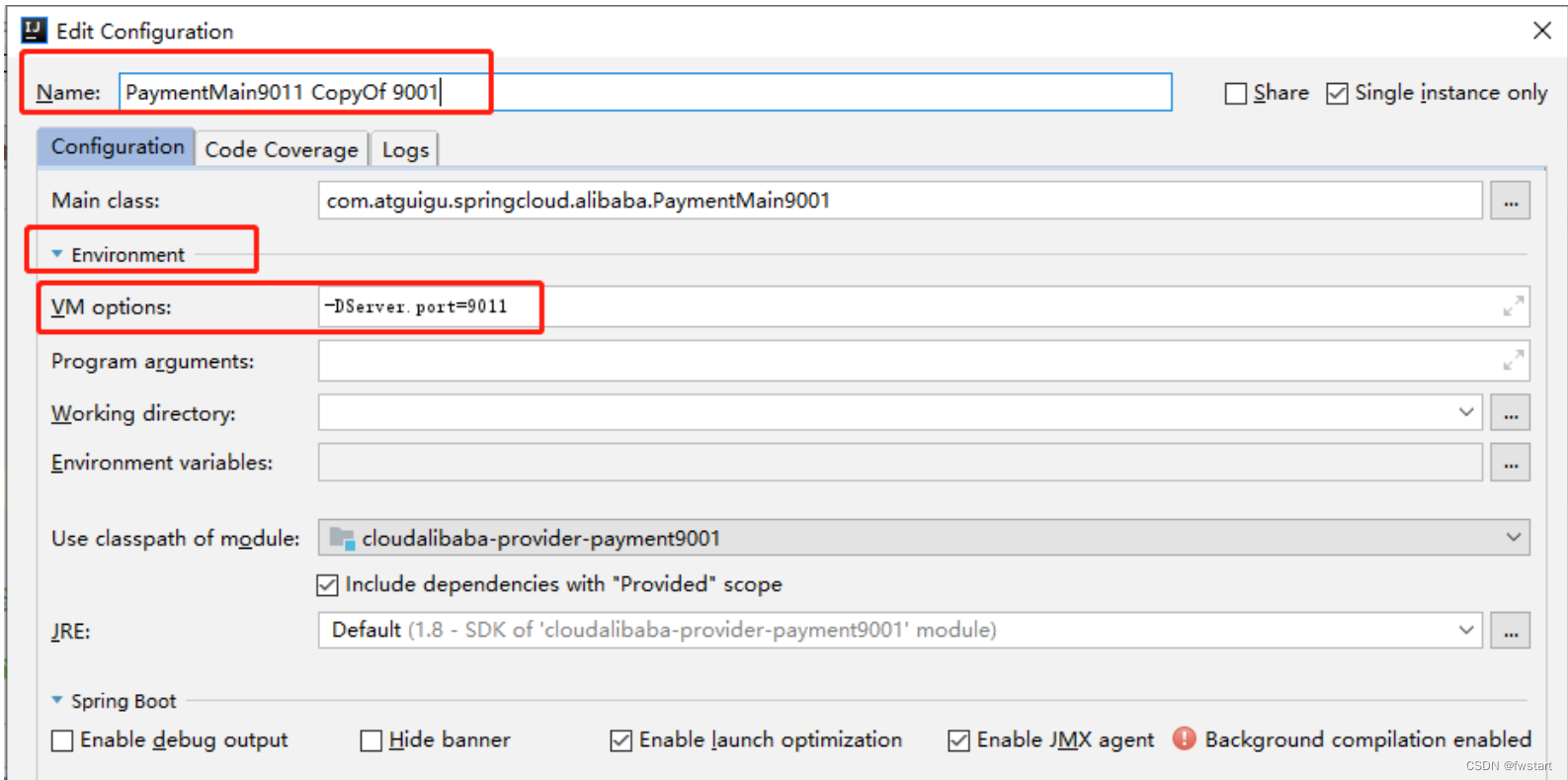
Task: Switch to the Configuration tab
Action: coord(118,147)
